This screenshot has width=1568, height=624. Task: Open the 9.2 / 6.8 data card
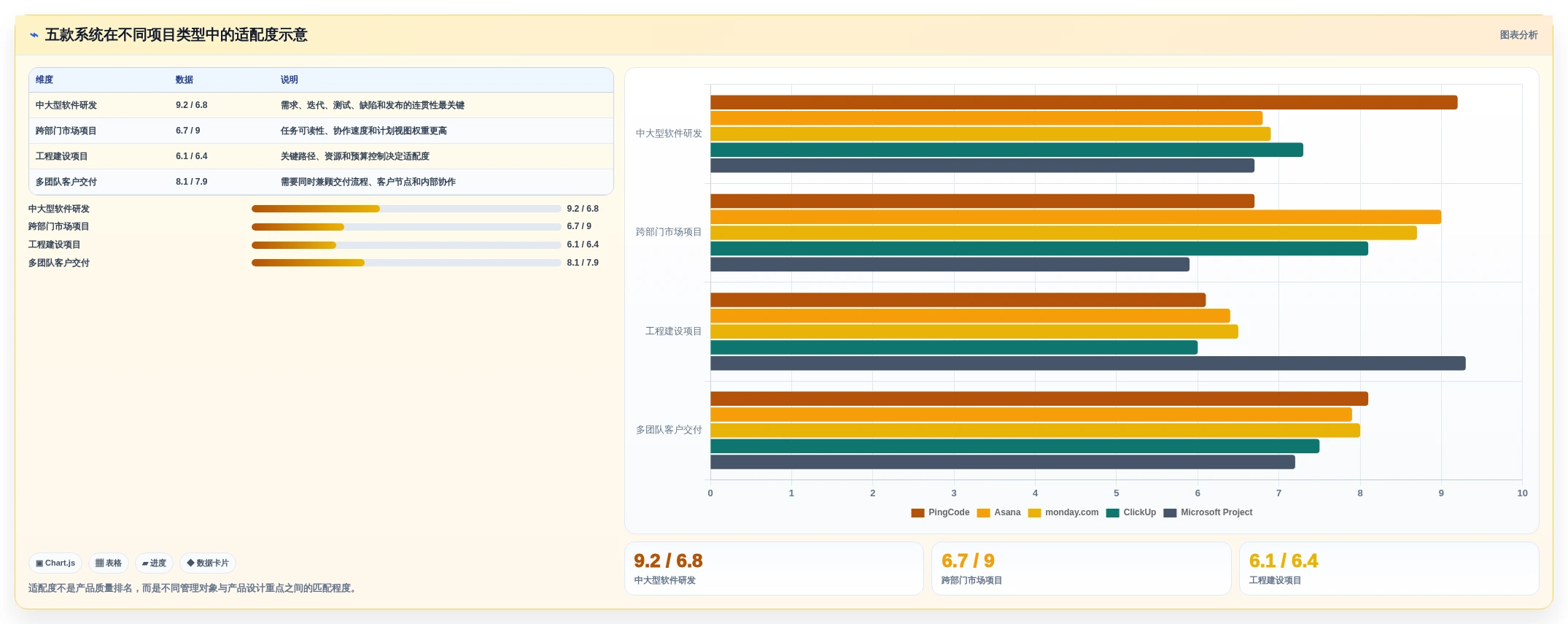[774, 569]
